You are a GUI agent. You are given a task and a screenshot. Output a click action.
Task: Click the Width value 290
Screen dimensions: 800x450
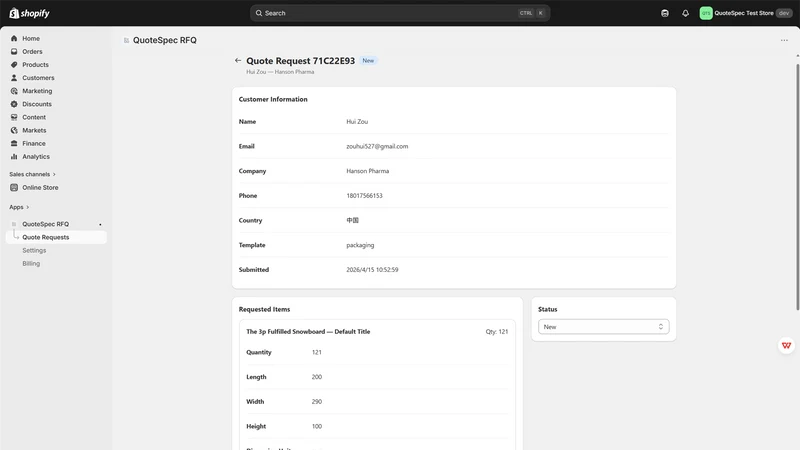coord(317,402)
